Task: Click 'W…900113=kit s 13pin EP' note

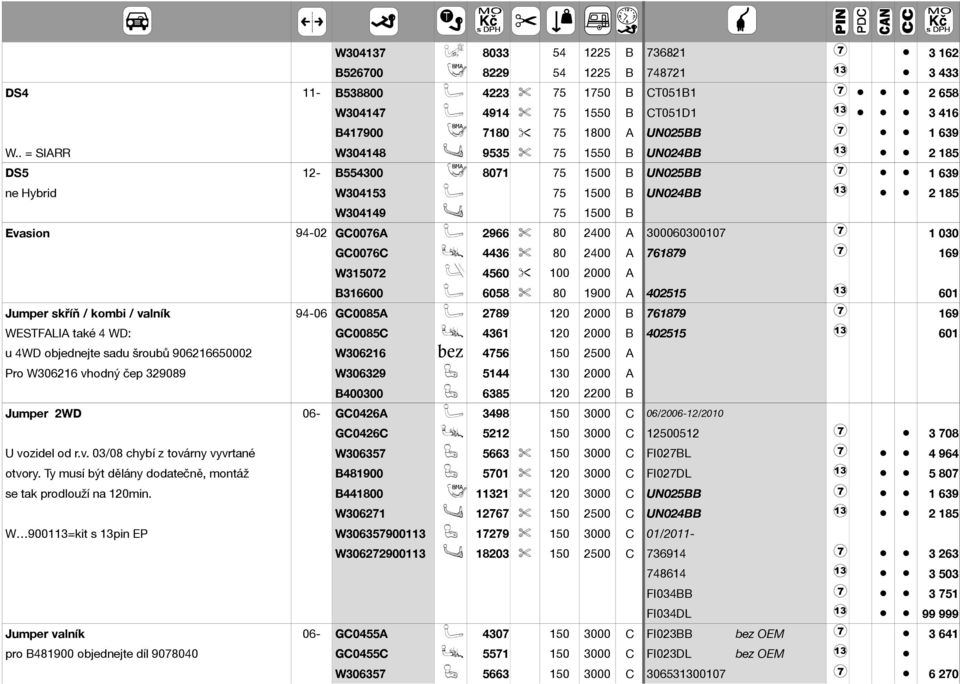Action: pos(77,534)
